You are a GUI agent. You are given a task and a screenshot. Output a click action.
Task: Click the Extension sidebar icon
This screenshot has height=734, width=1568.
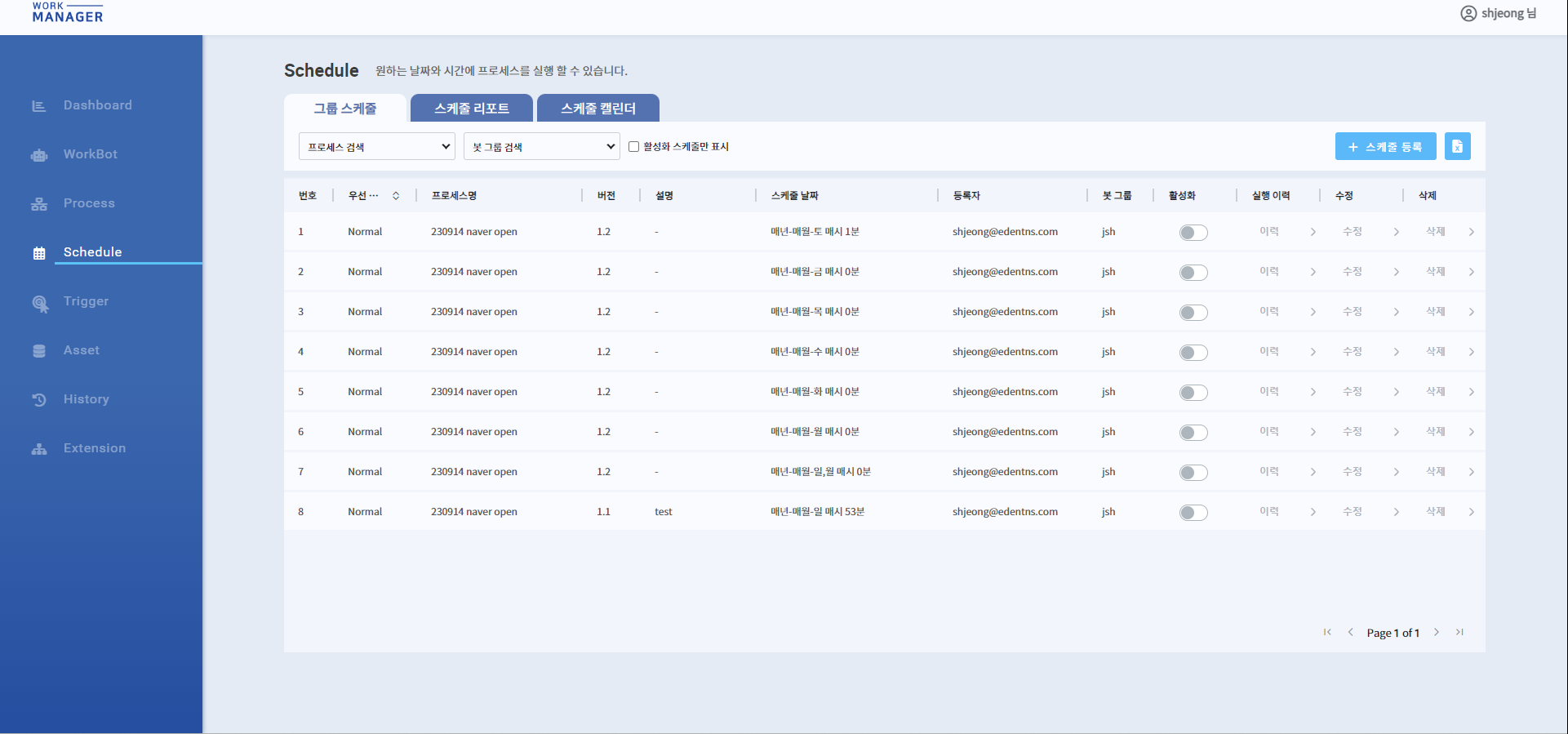coord(38,449)
